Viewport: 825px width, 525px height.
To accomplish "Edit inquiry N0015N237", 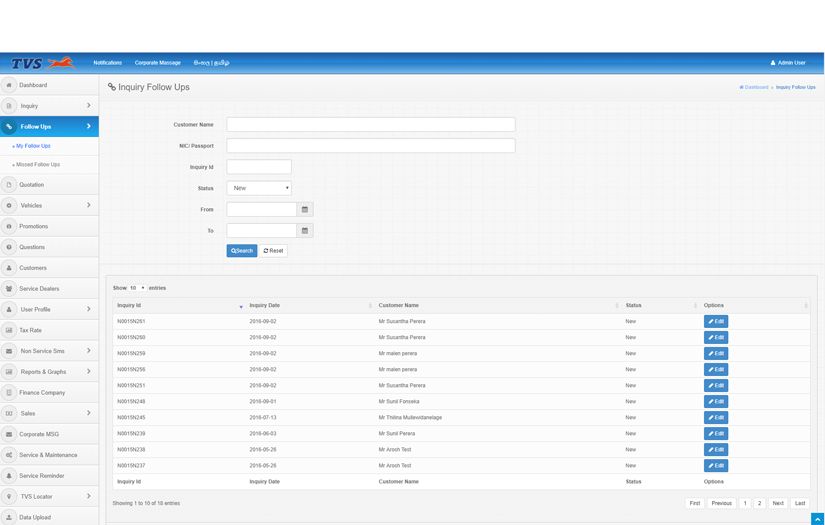I will (716, 466).
